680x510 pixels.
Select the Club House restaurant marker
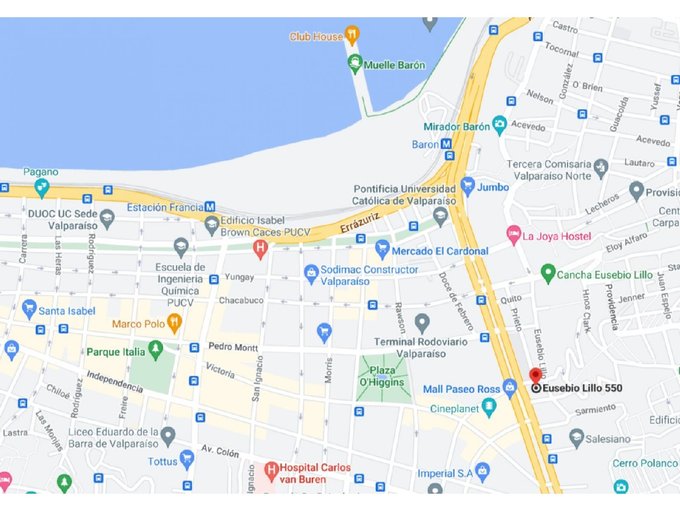tap(352, 36)
